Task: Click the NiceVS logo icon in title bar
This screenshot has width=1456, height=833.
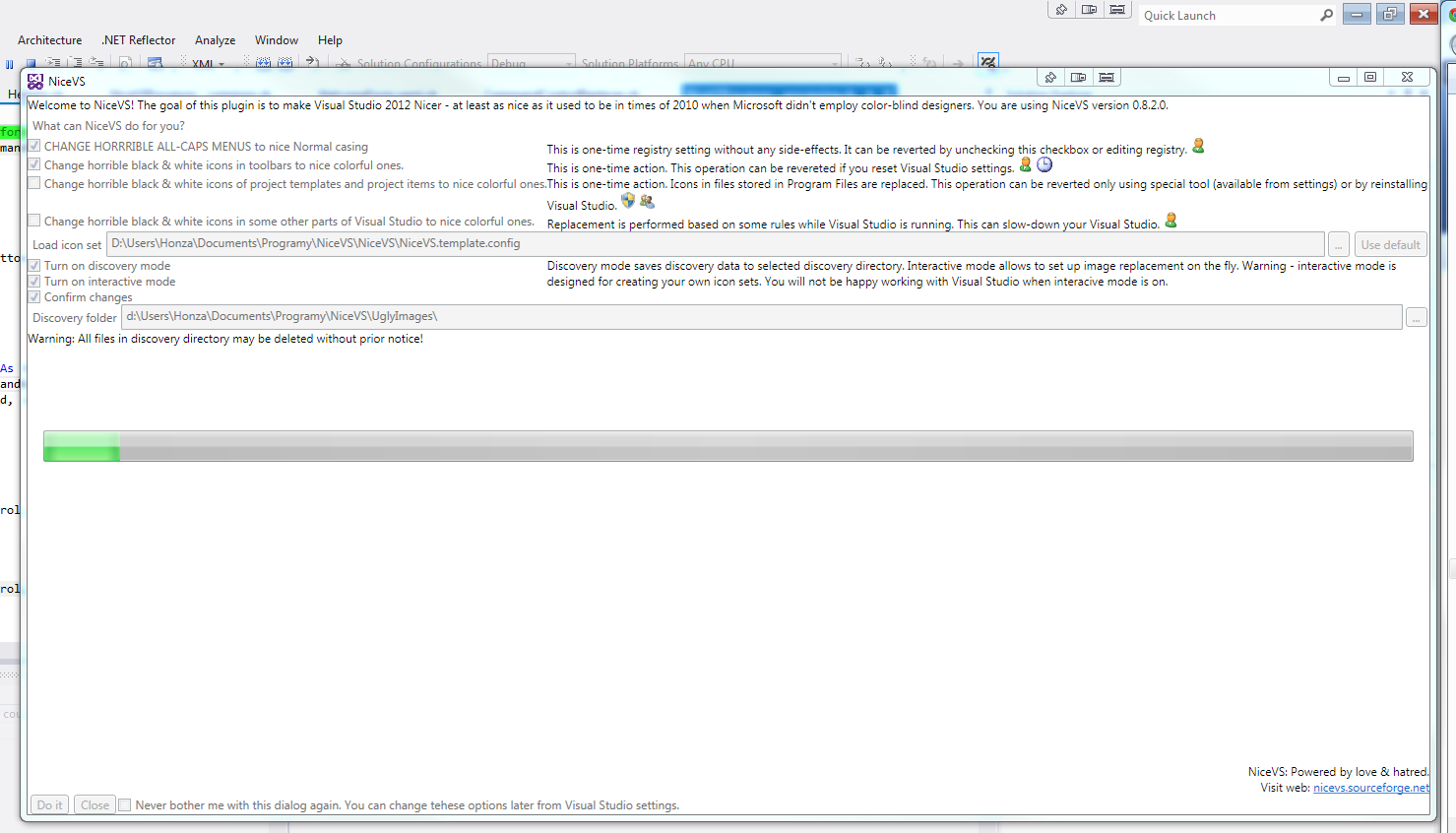Action: pos(35,81)
